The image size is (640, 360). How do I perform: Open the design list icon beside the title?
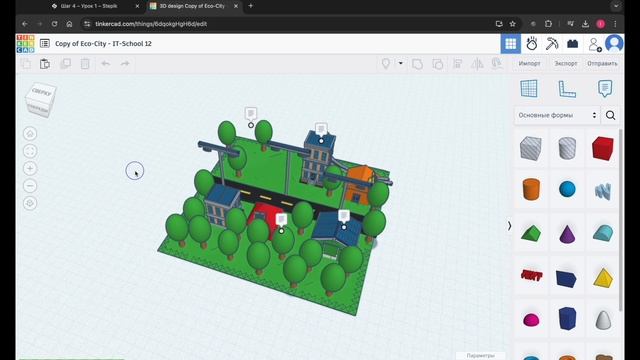click(45, 43)
